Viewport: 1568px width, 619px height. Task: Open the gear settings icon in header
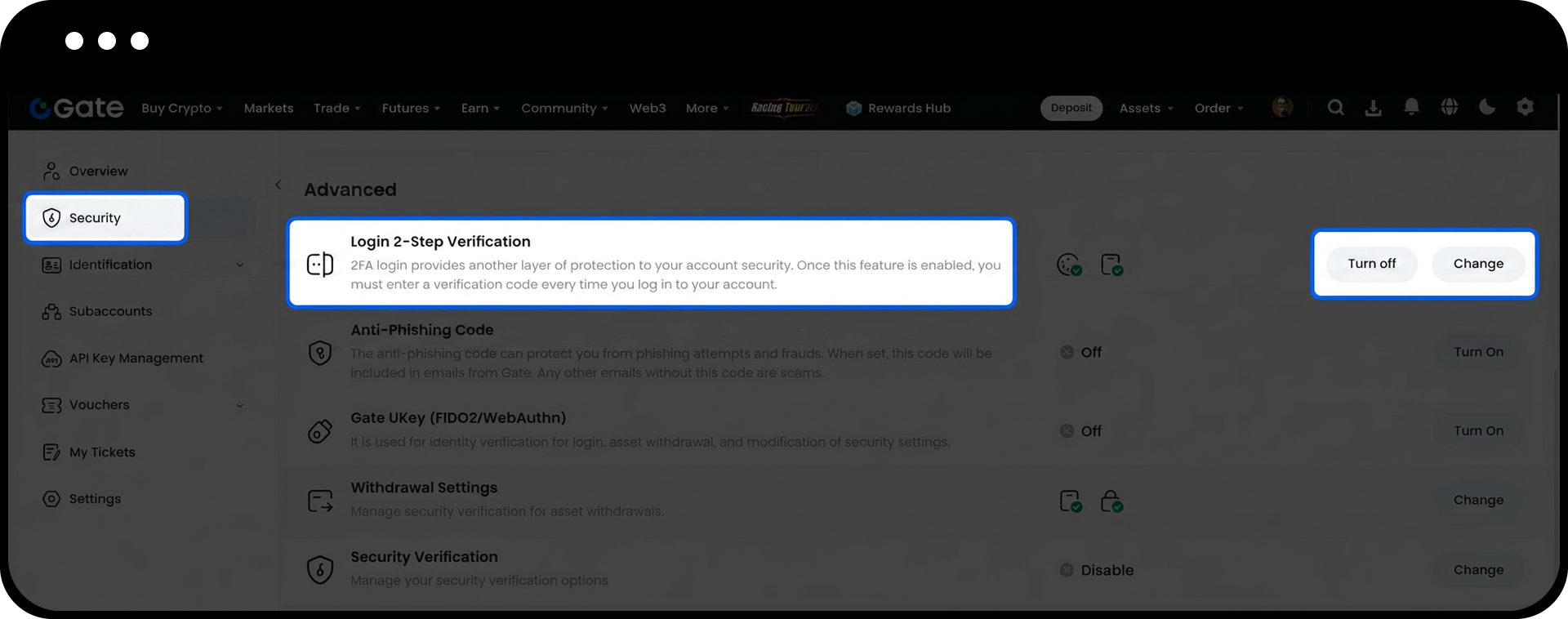point(1525,107)
